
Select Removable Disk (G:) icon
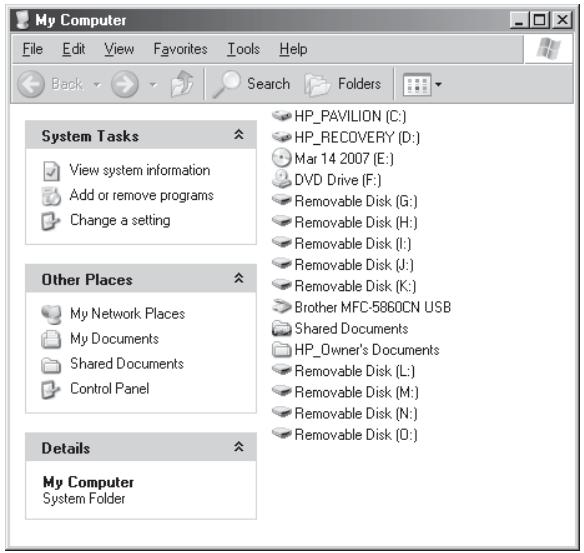282,200
